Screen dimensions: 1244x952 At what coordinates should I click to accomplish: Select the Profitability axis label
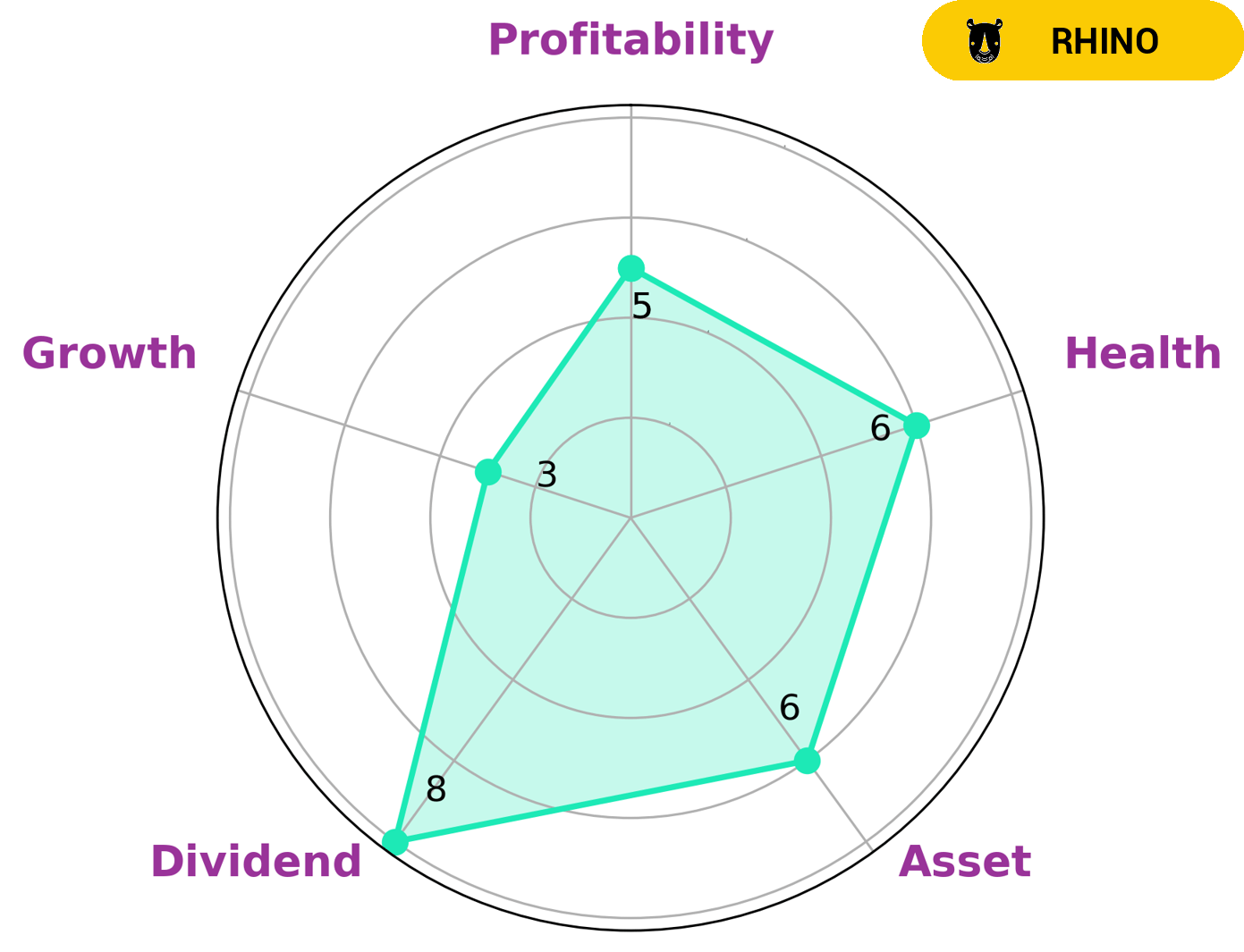point(630,40)
